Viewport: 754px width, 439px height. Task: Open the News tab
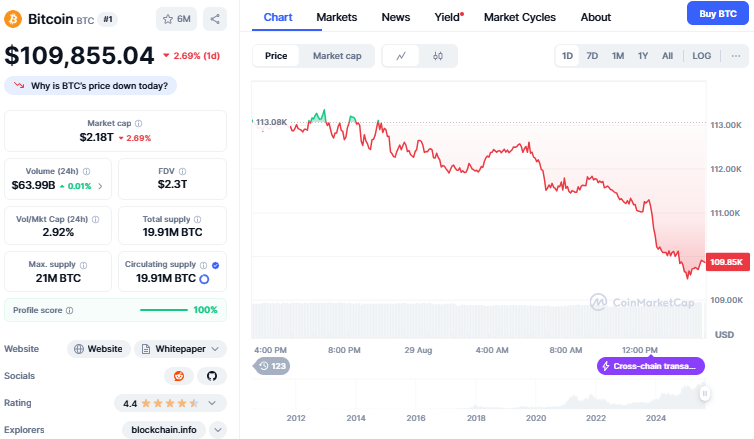(396, 17)
